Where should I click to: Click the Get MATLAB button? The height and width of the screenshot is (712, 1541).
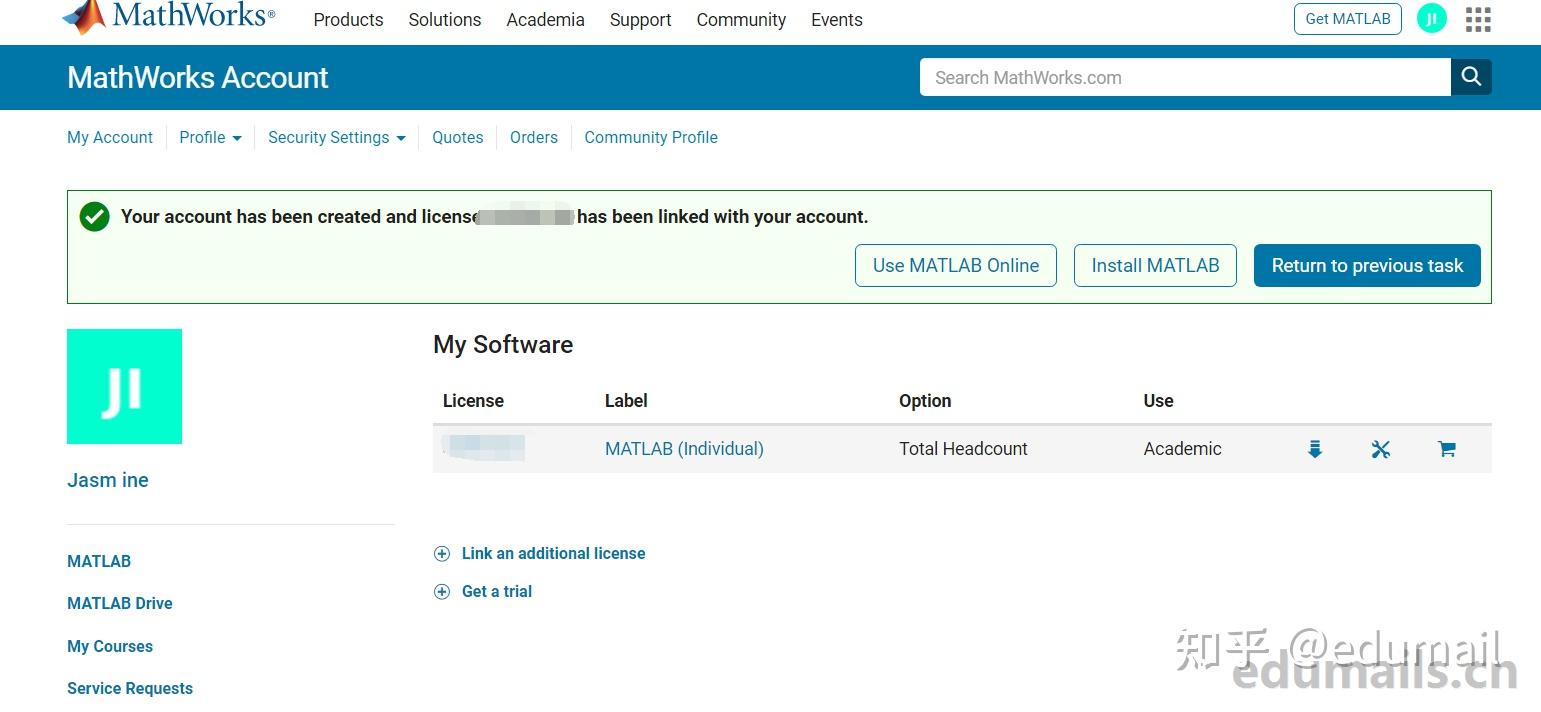pos(1348,19)
